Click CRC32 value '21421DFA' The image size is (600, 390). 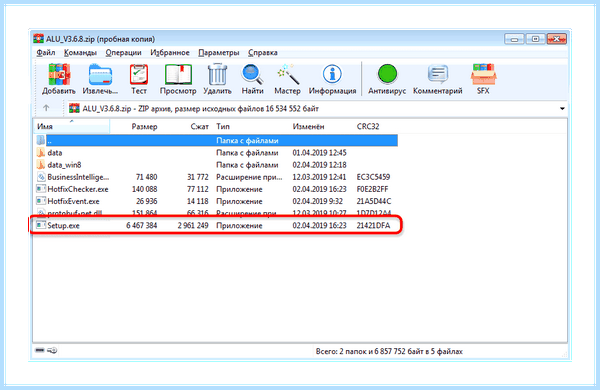(x=373, y=225)
